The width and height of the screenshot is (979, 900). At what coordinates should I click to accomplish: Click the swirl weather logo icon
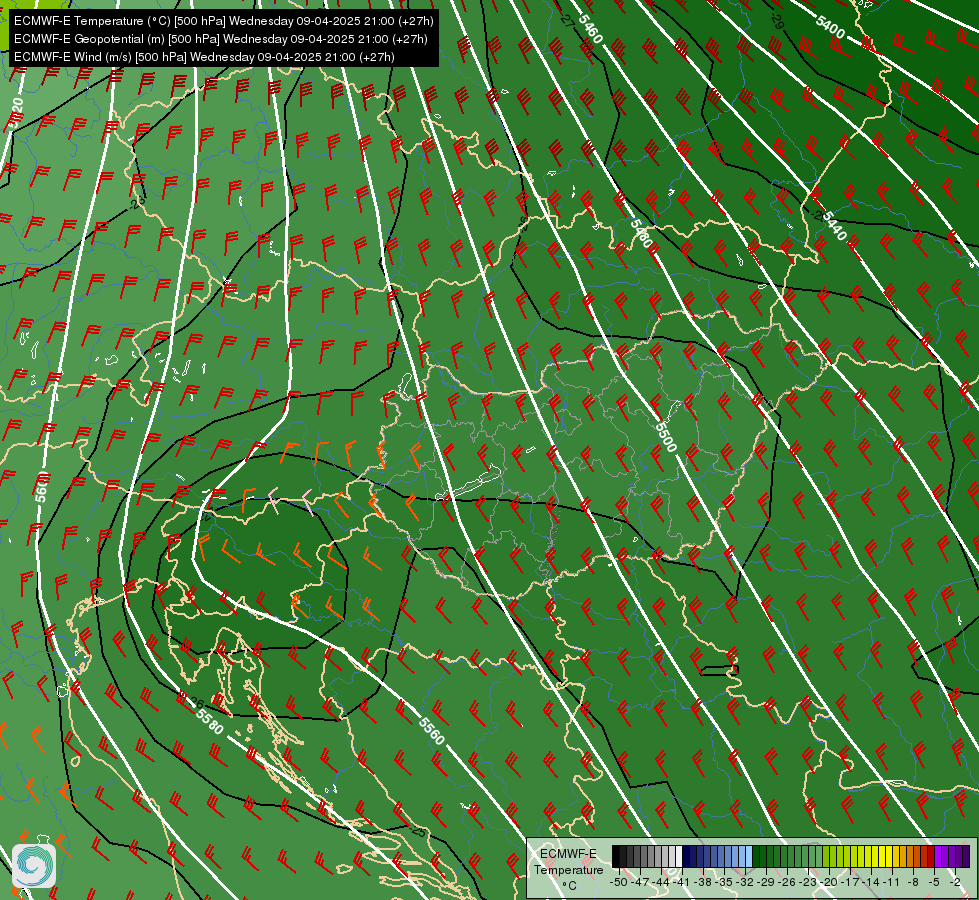[x=34, y=865]
